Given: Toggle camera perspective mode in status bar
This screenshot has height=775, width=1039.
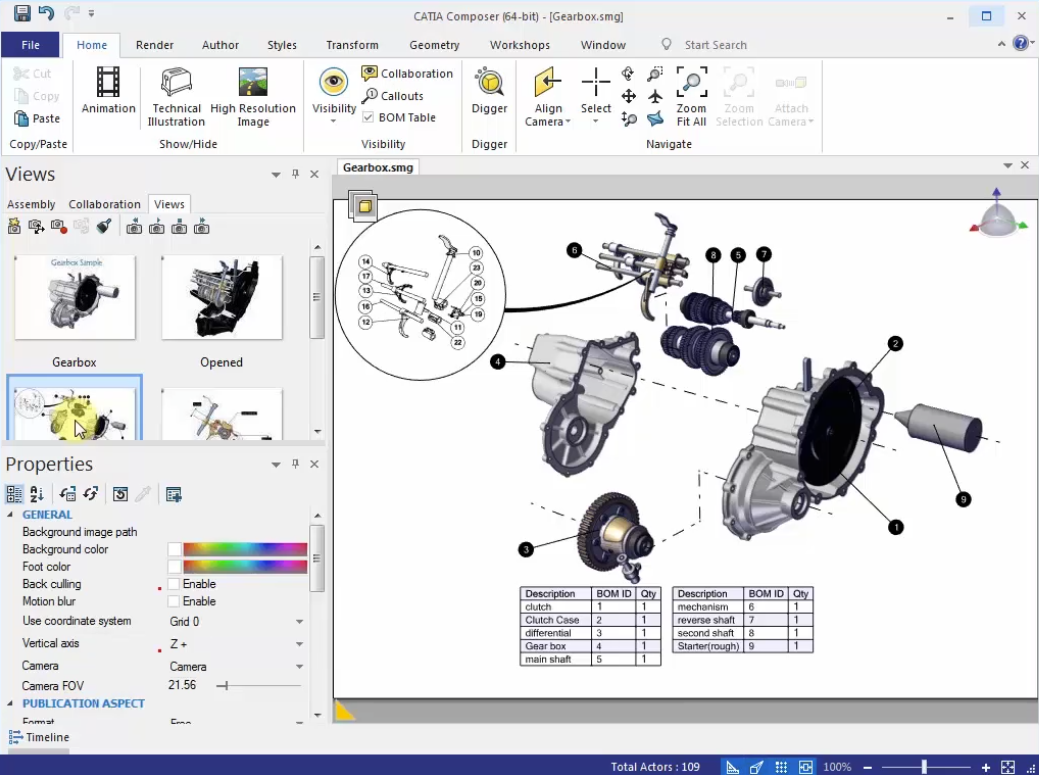Looking at the screenshot, I should pos(756,767).
